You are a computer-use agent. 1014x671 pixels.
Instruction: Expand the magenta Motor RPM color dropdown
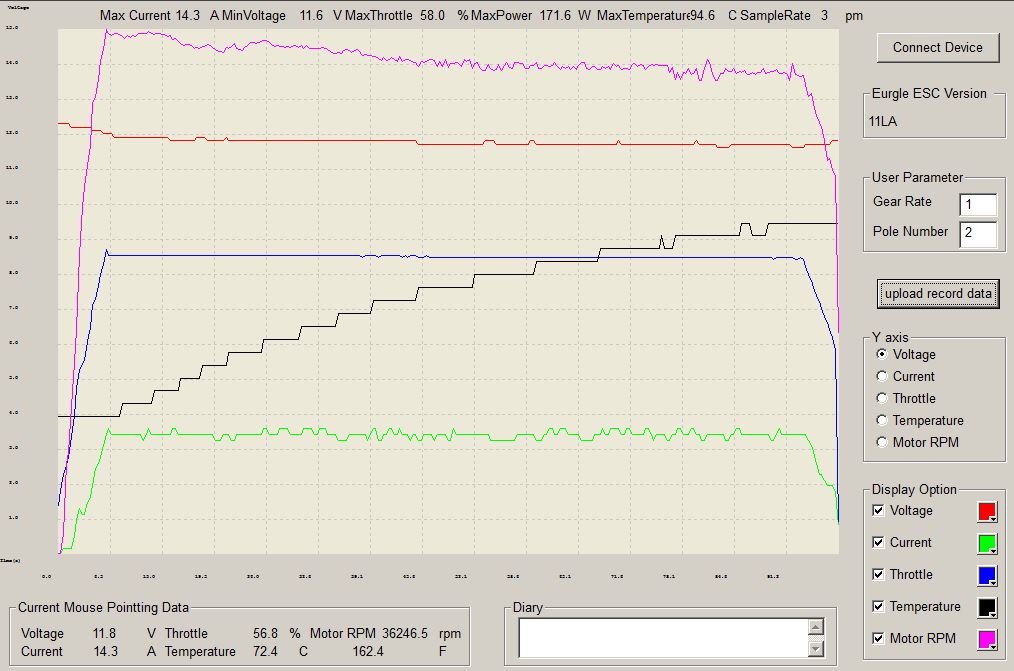pos(987,639)
